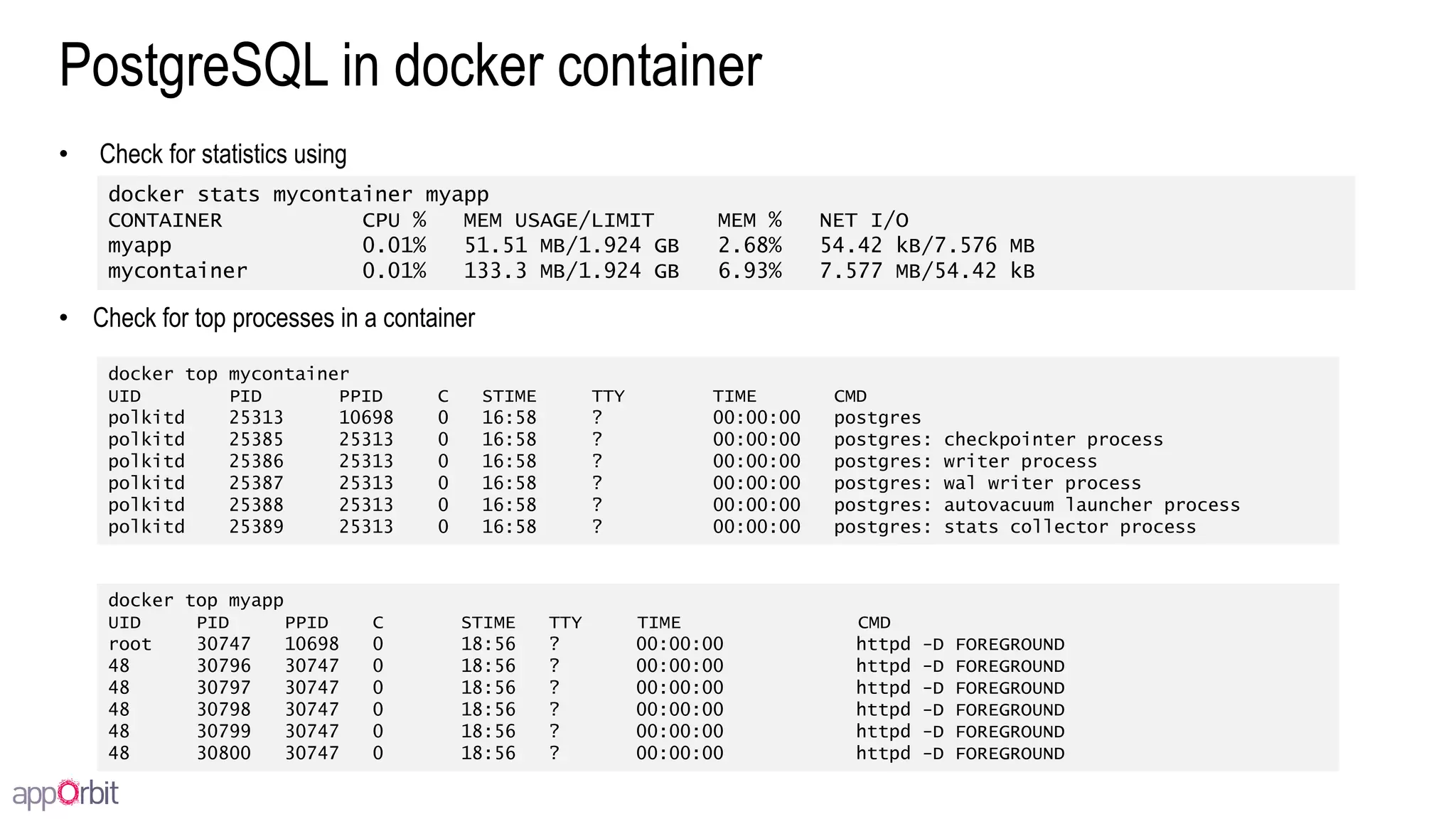Click the PPID header in mycontainer table
The height and width of the screenshot is (819, 1456).
pyautogui.click(x=360, y=396)
